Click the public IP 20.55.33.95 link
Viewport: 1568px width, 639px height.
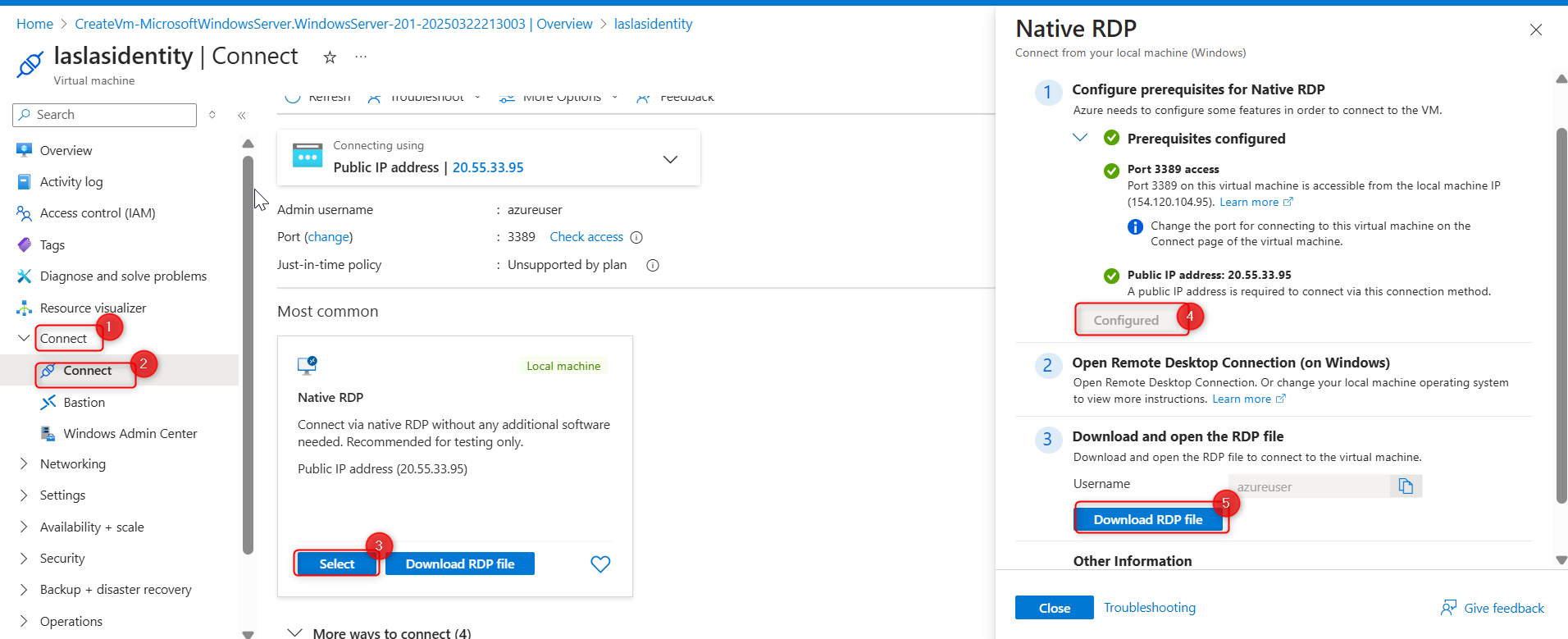click(488, 167)
